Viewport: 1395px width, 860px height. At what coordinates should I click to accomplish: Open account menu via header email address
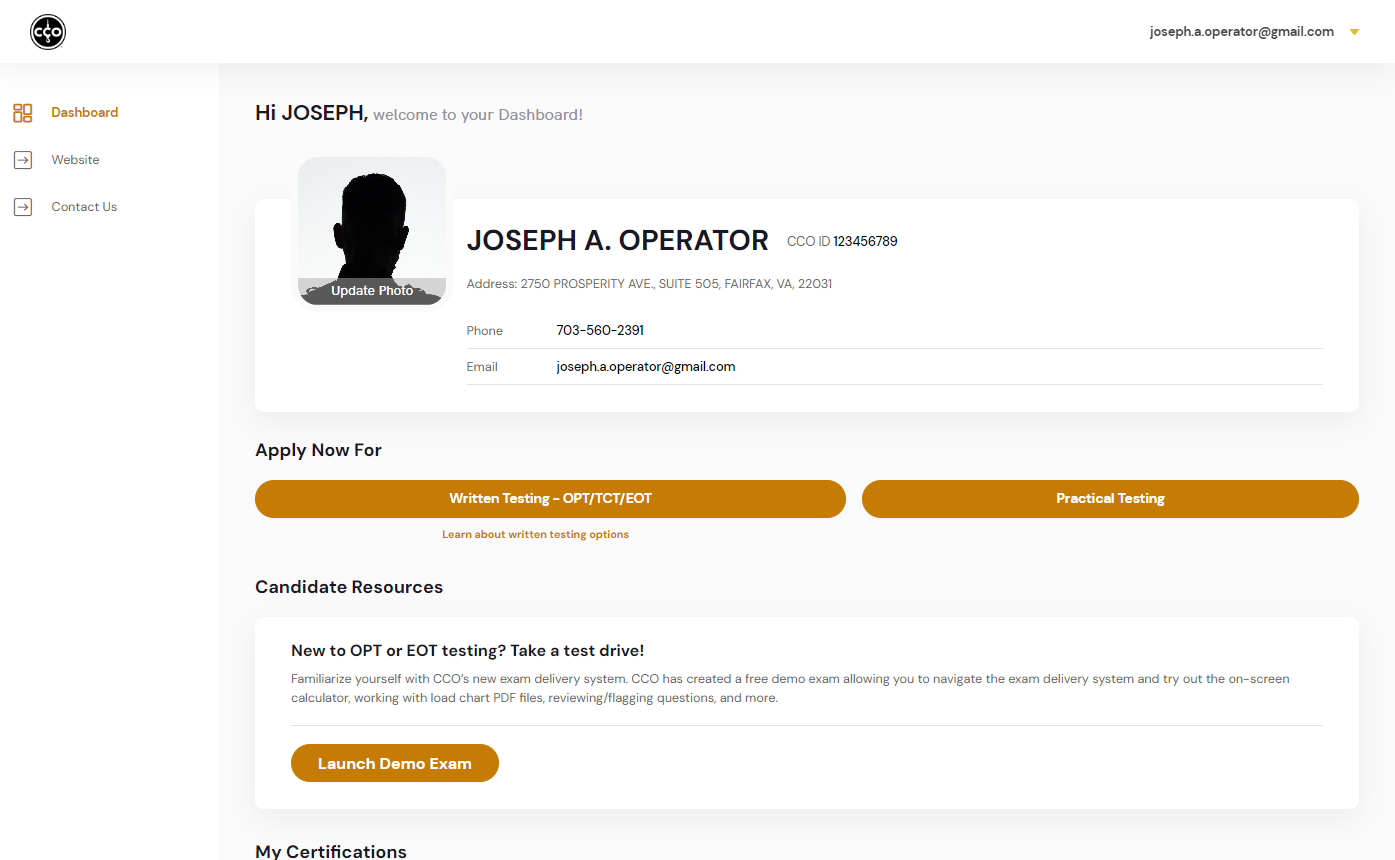[x=1241, y=32]
